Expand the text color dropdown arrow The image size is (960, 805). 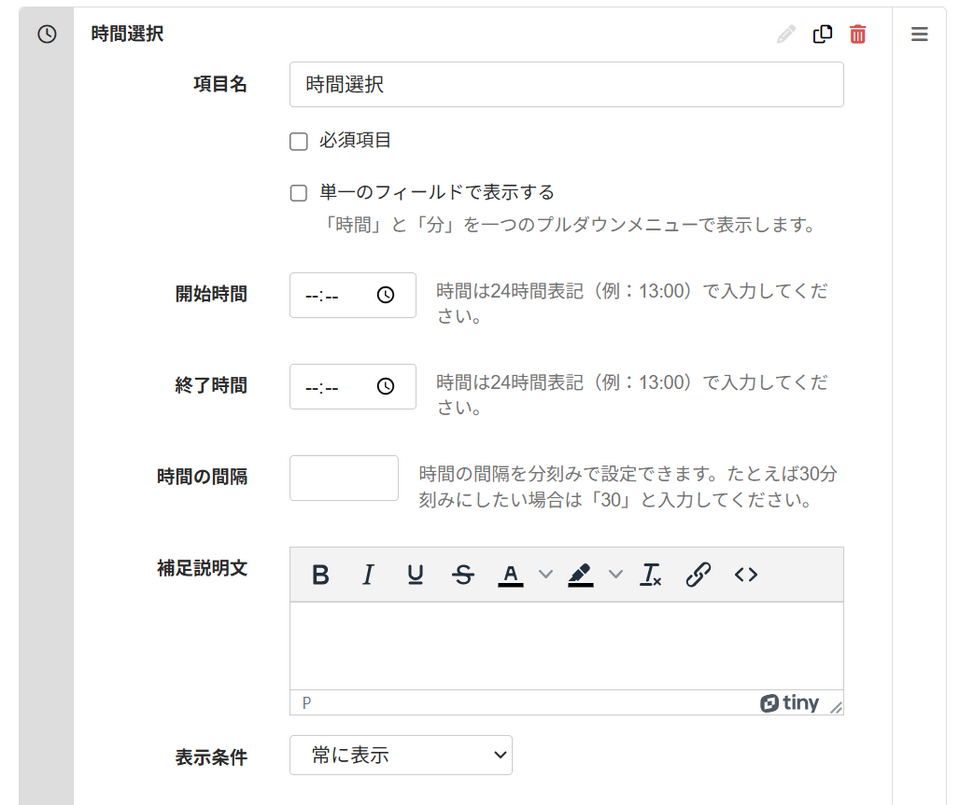tap(546, 574)
